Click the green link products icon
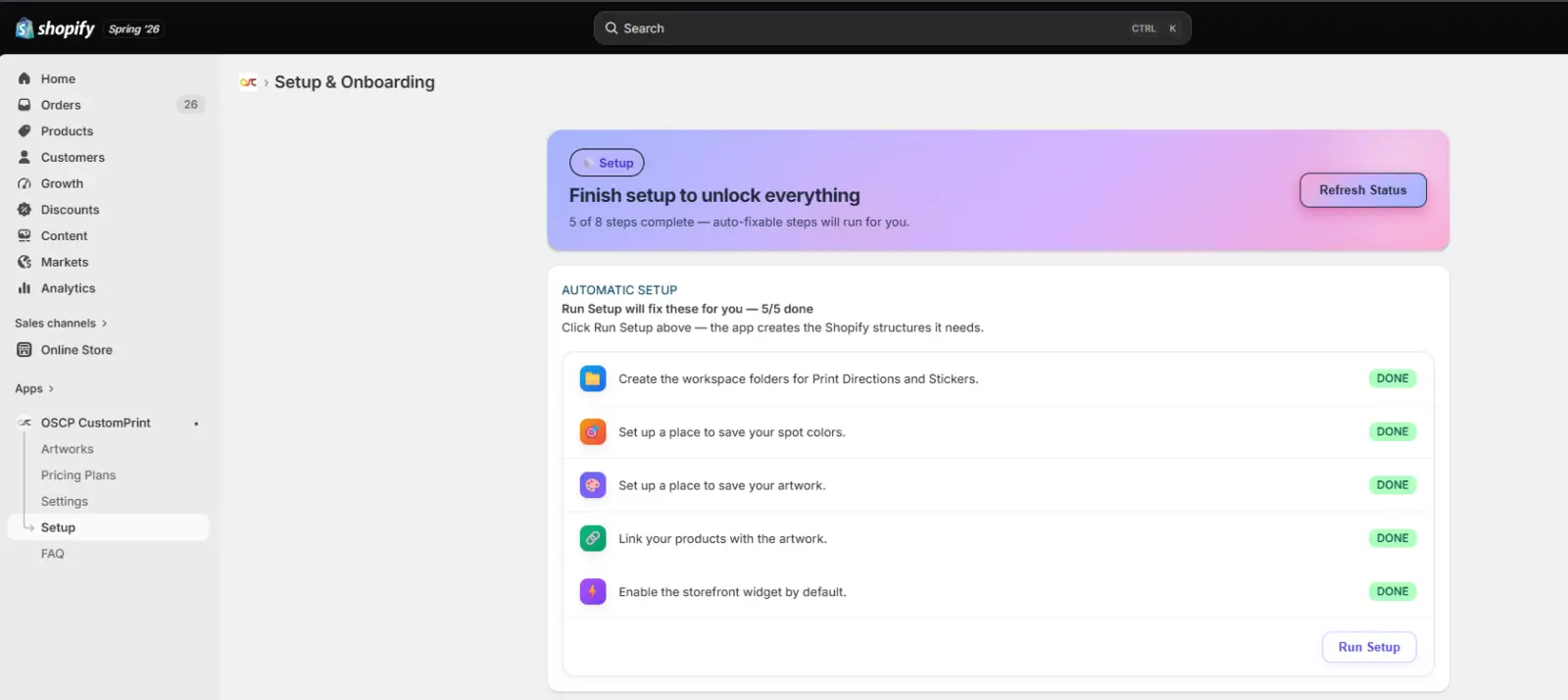Viewport: 1568px width, 700px height. click(593, 538)
